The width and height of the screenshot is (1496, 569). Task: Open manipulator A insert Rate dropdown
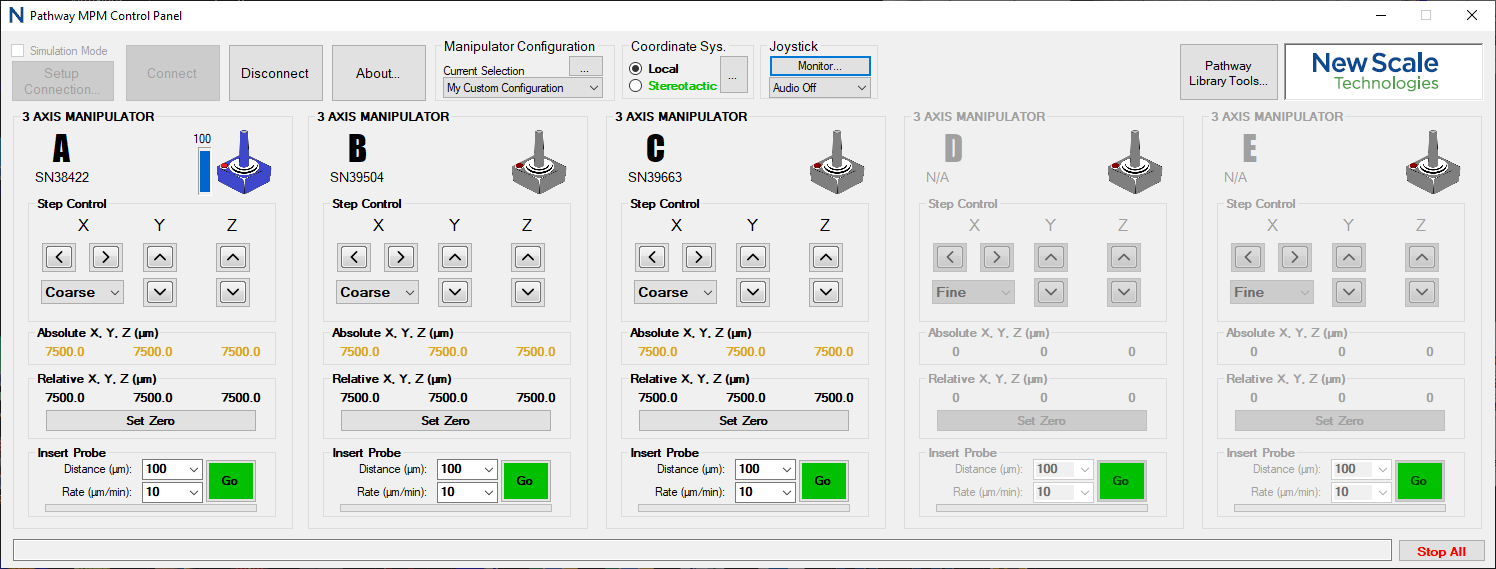[193, 492]
